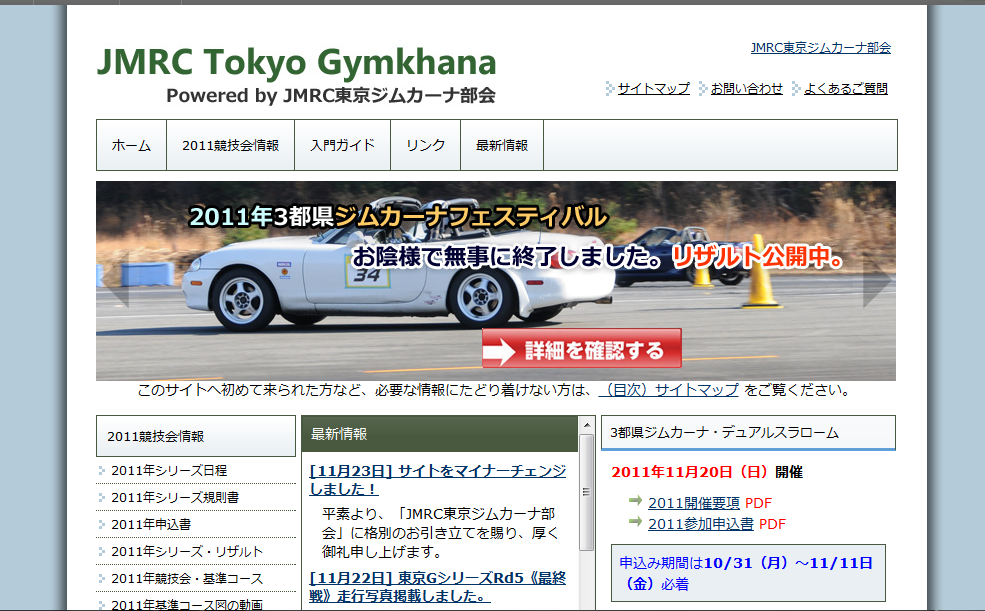The height and width of the screenshot is (611, 985).
Task: Click the arrow icon beside お問い合わせ
Action: tap(703, 89)
